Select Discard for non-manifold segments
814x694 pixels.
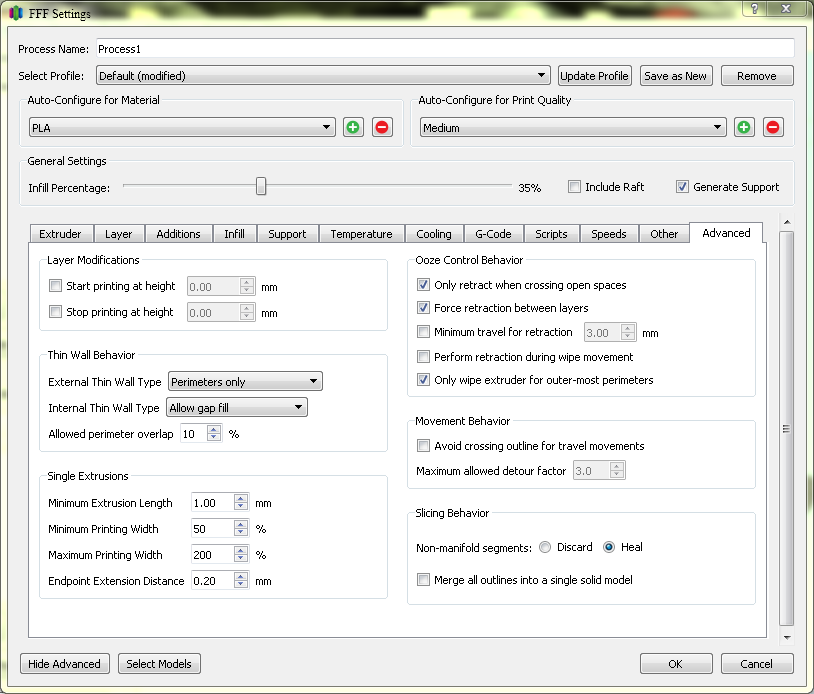[x=545, y=547]
